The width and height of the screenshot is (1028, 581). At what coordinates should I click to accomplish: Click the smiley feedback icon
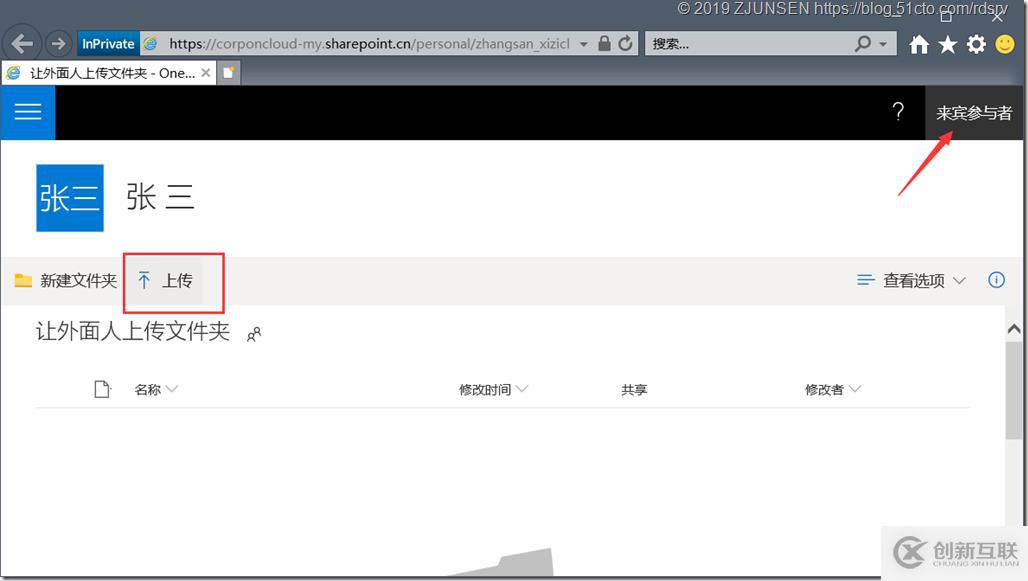coord(1005,45)
